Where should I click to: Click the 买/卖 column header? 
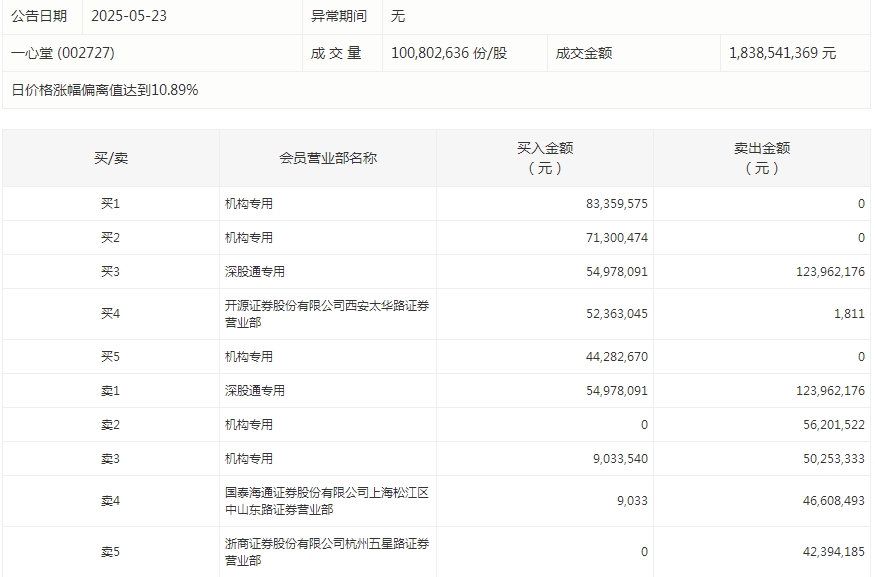tap(110, 158)
